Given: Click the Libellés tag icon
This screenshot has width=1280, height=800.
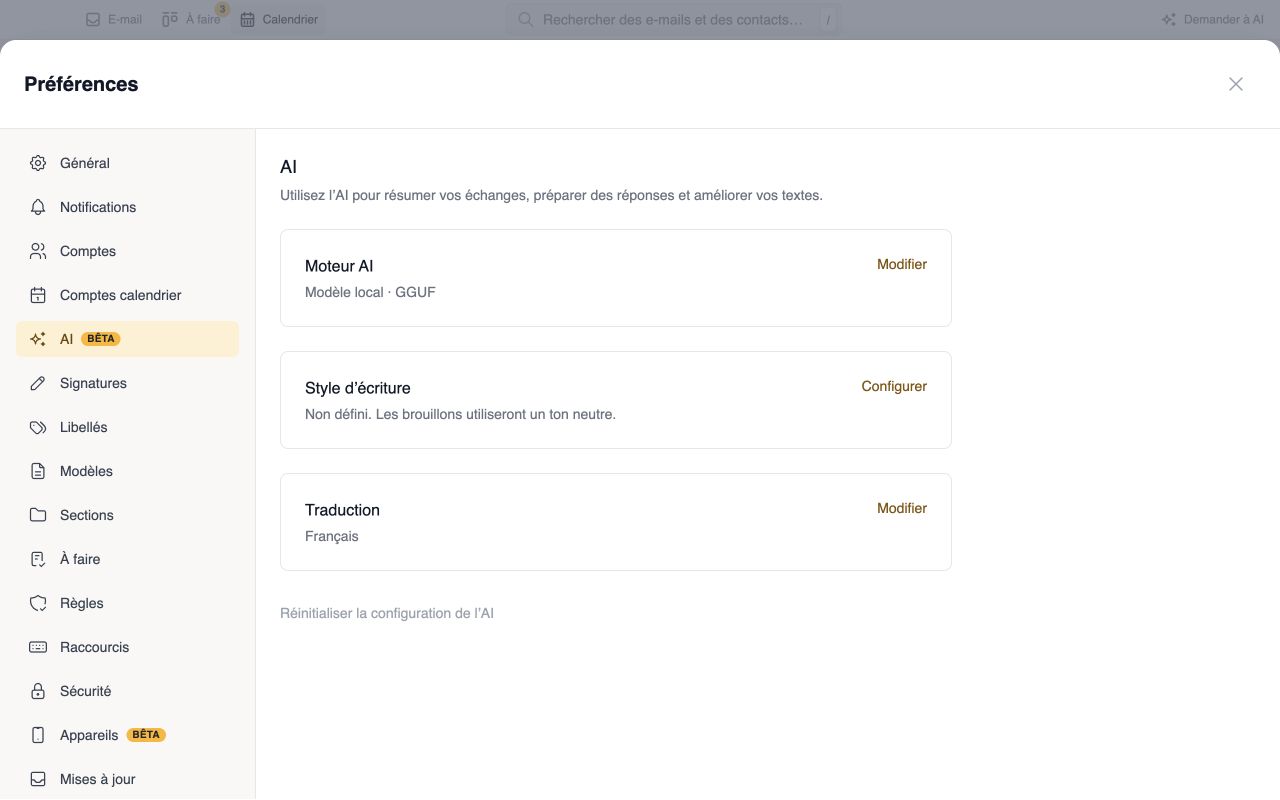Looking at the screenshot, I should tap(38, 427).
